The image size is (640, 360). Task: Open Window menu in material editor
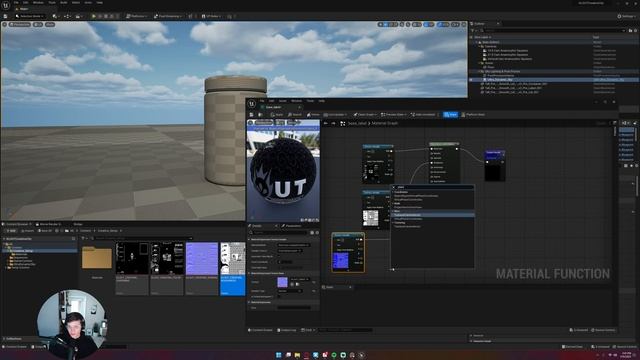click(x=296, y=101)
